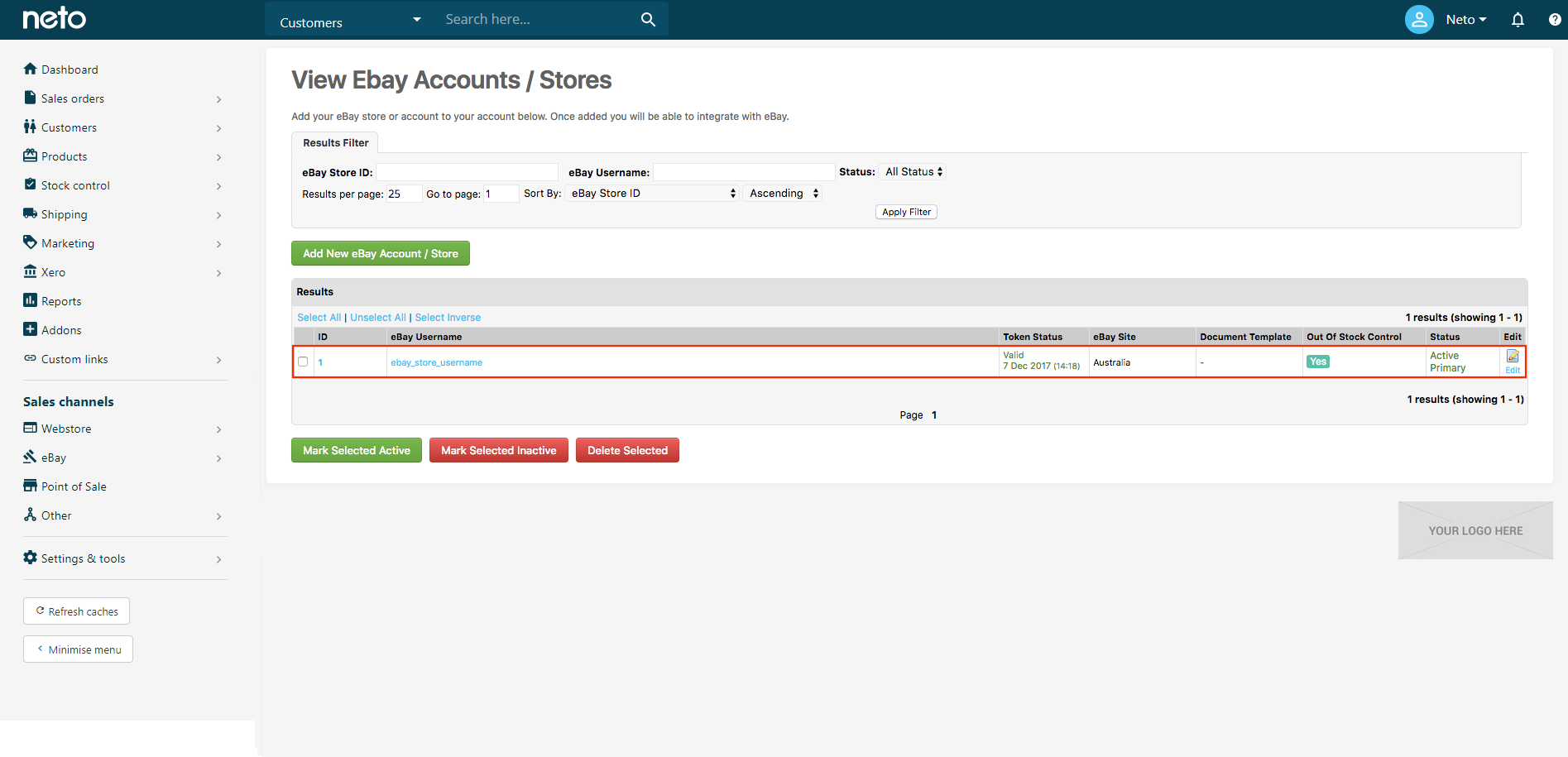This screenshot has width=1568, height=757.
Task: Open the Ascending sort order dropdown
Action: (784, 193)
